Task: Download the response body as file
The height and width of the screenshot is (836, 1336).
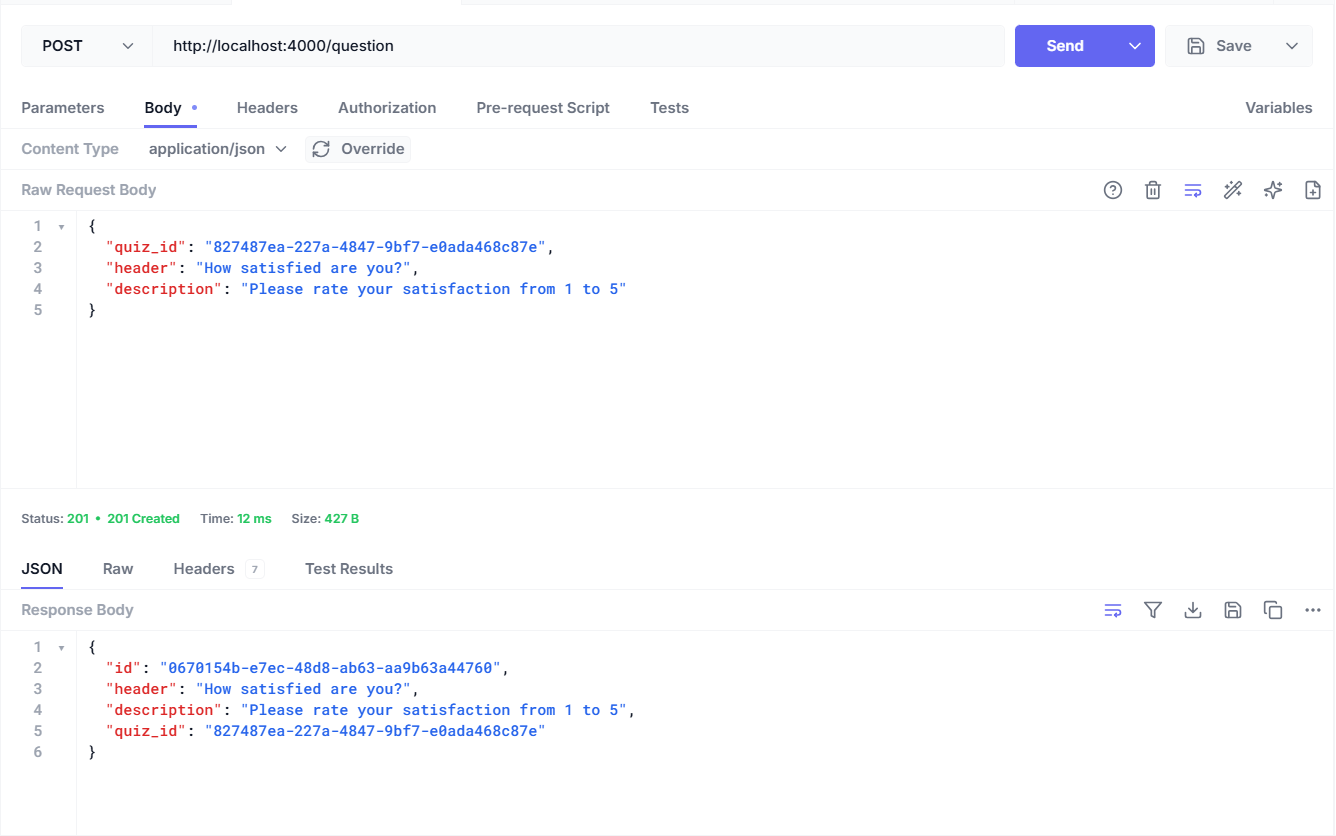Action: coord(1193,610)
